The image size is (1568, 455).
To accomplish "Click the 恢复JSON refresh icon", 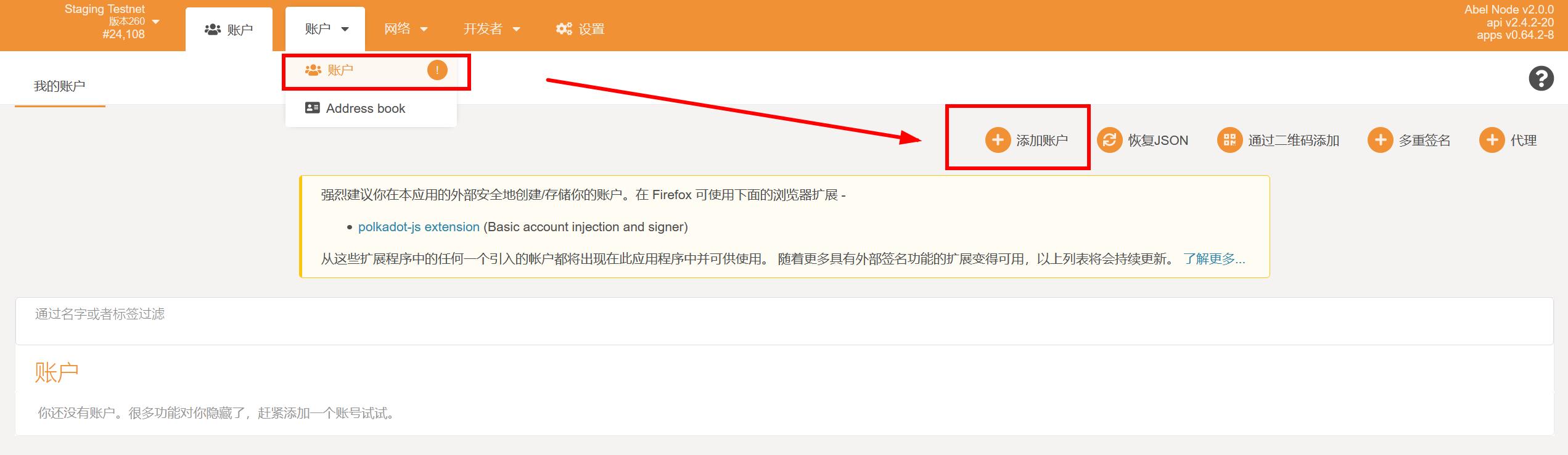I will [1109, 140].
